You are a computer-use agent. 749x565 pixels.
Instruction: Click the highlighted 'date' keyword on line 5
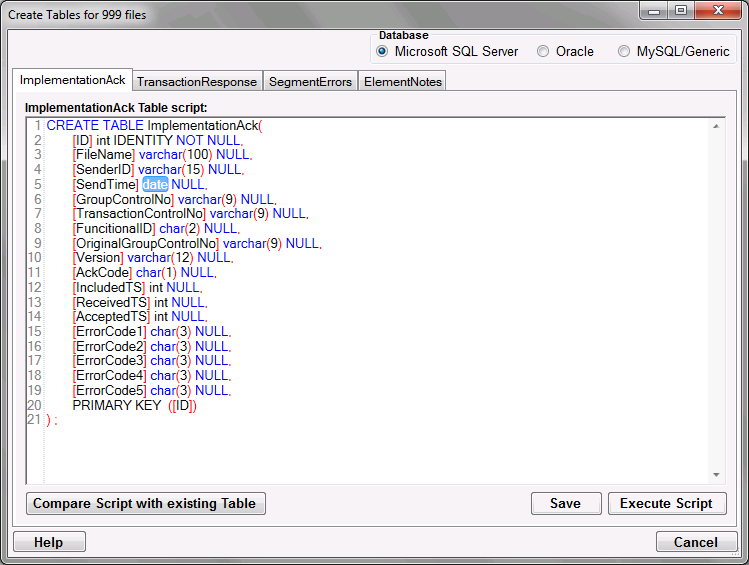[155, 185]
